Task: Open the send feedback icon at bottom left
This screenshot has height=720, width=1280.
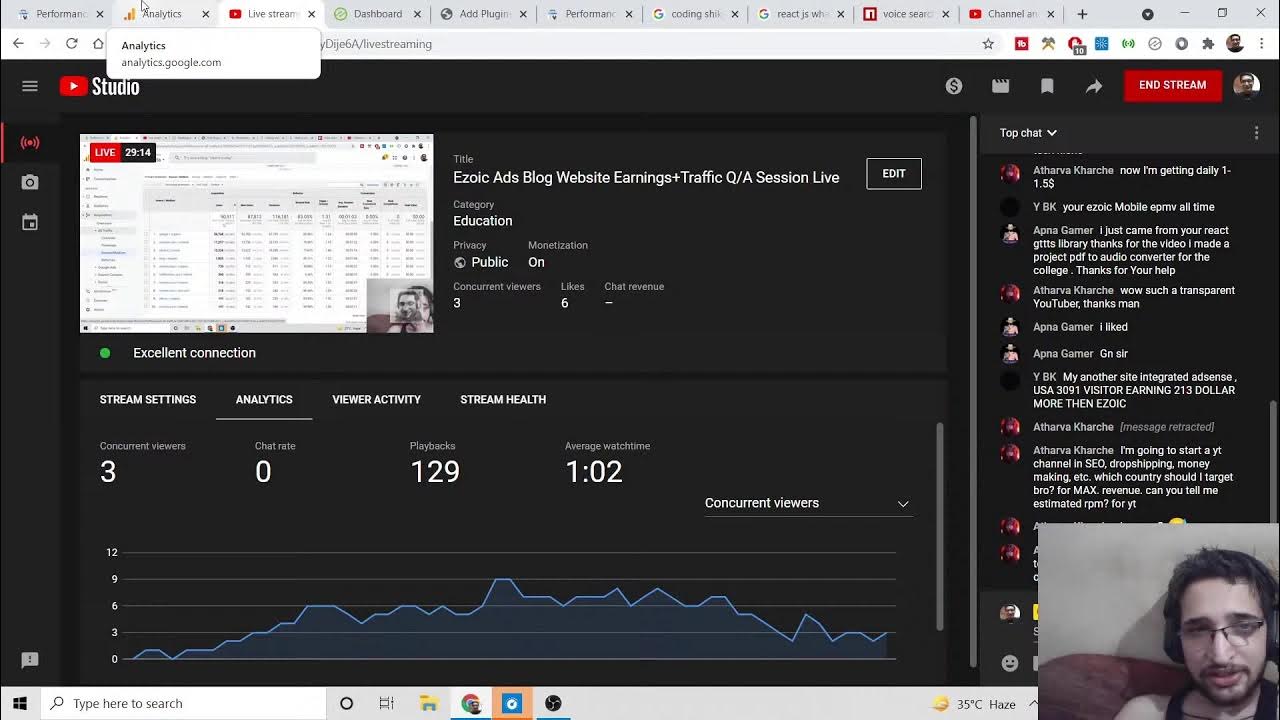Action: (30, 660)
